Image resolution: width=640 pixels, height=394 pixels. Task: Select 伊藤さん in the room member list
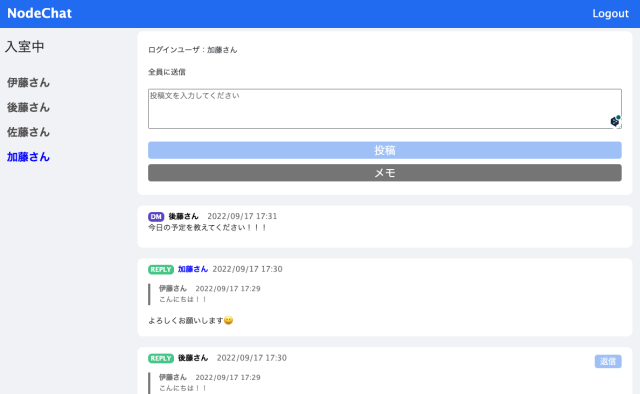pyautogui.click(x=28, y=83)
